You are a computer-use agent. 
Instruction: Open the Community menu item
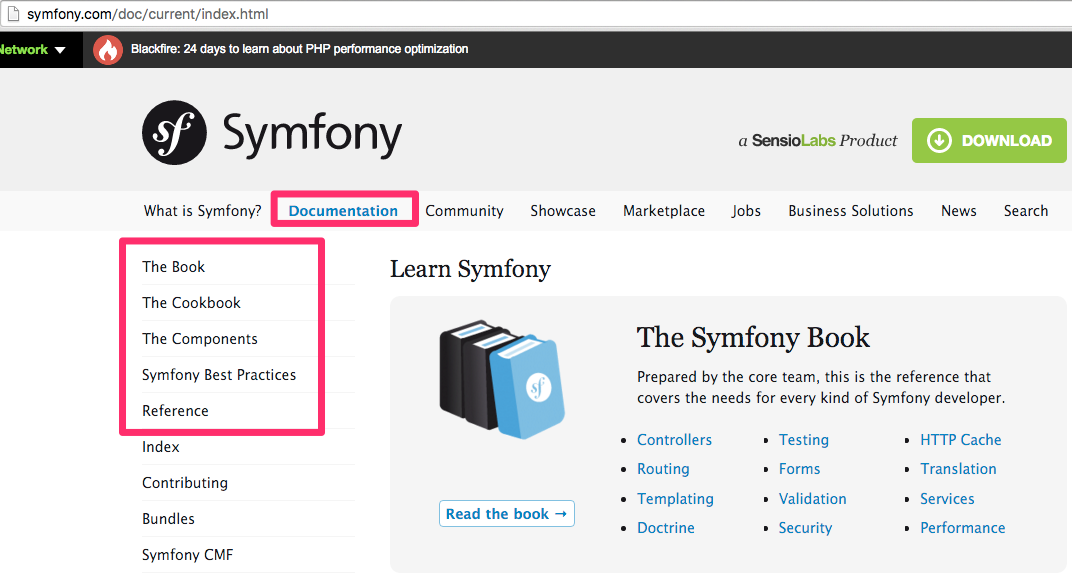(464, 211)
